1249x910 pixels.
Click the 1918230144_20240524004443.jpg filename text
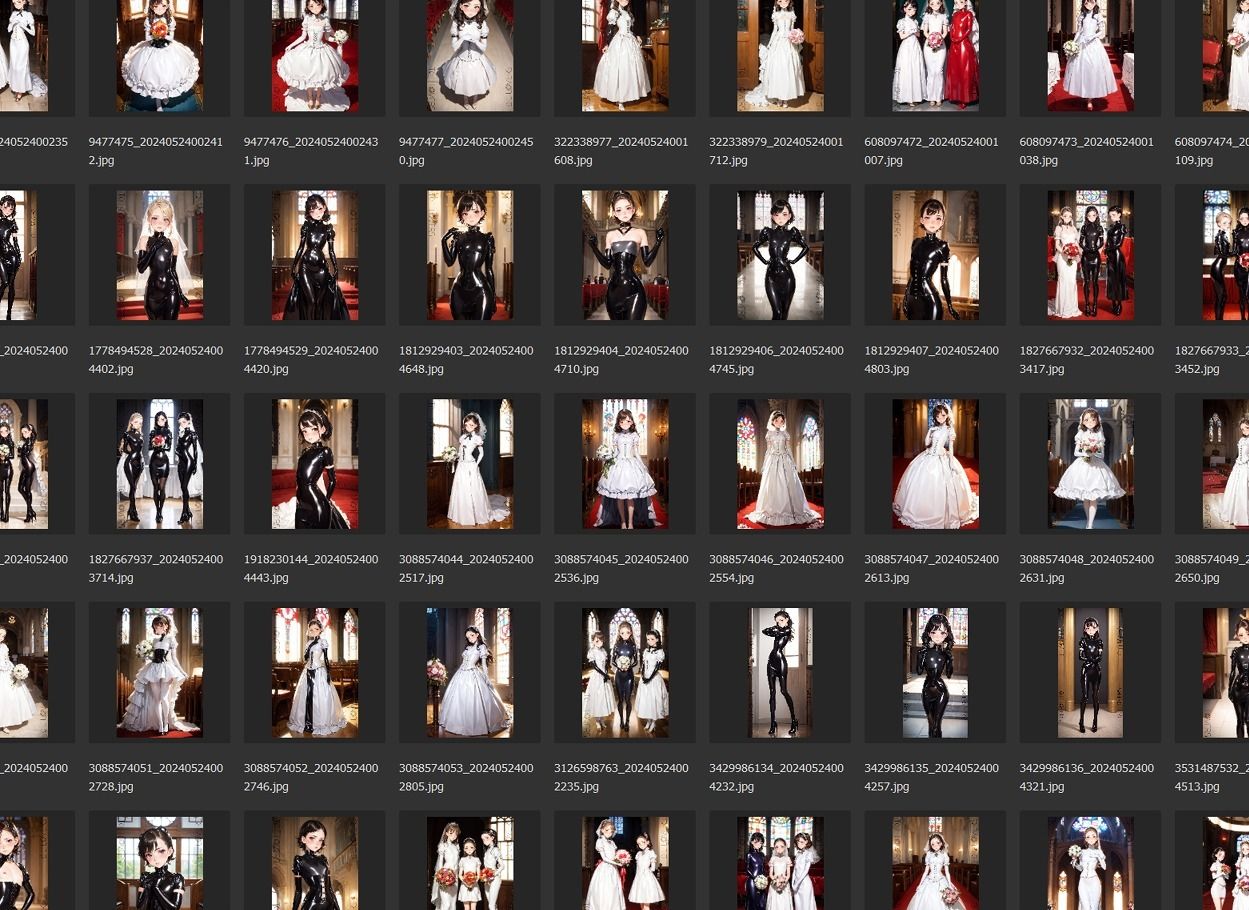(x=311, y=568)
